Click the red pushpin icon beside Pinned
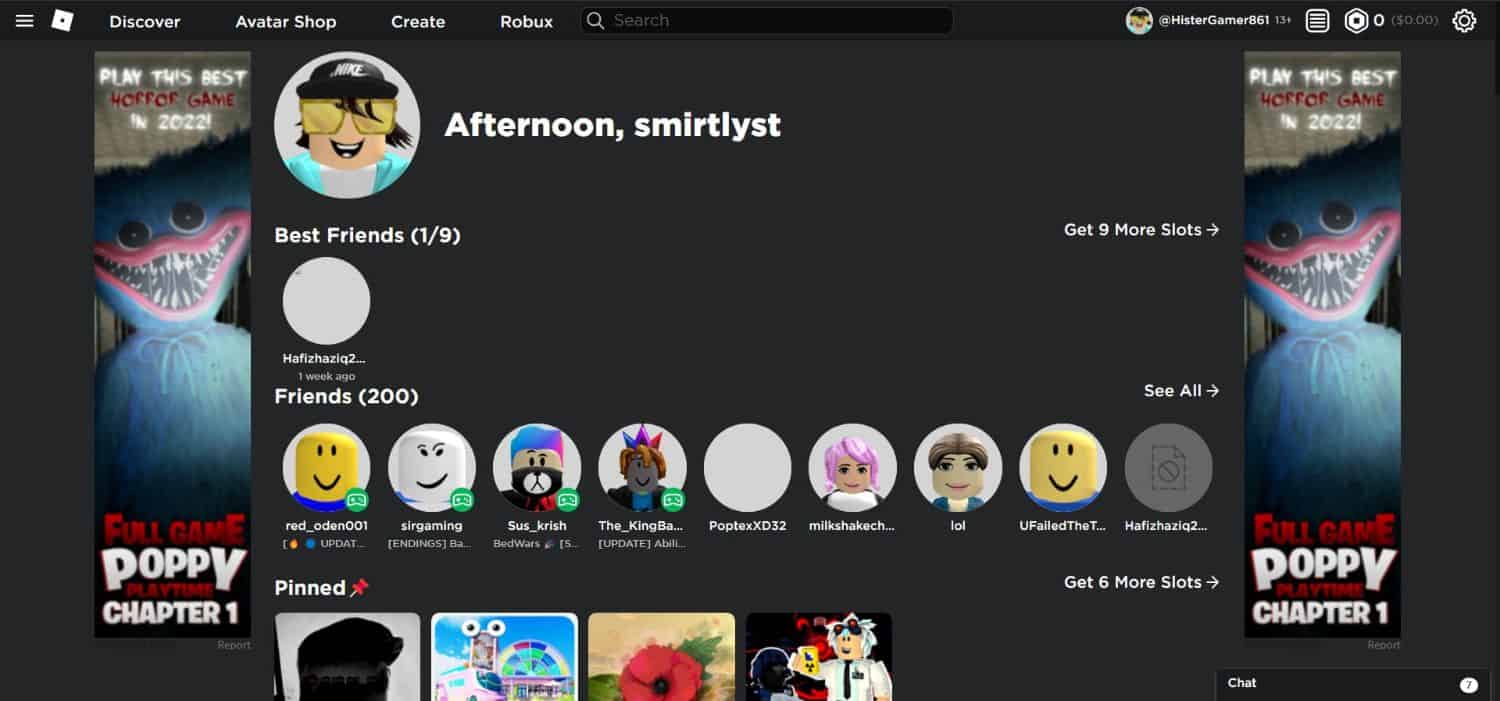Viewport: 1500px width, 701px height. click(x=359, y=588)
